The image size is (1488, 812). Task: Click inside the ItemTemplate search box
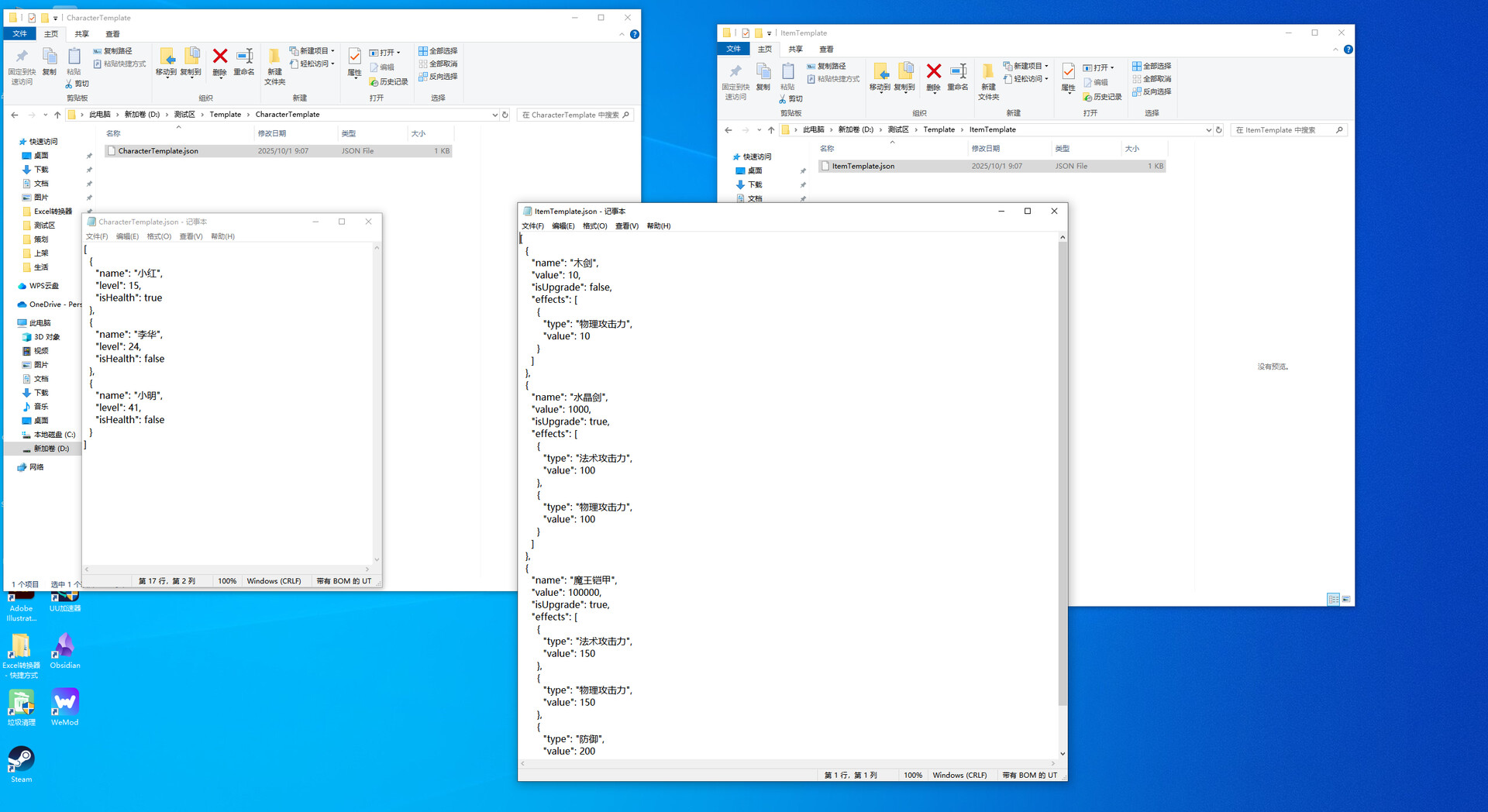click(1283, 129)
